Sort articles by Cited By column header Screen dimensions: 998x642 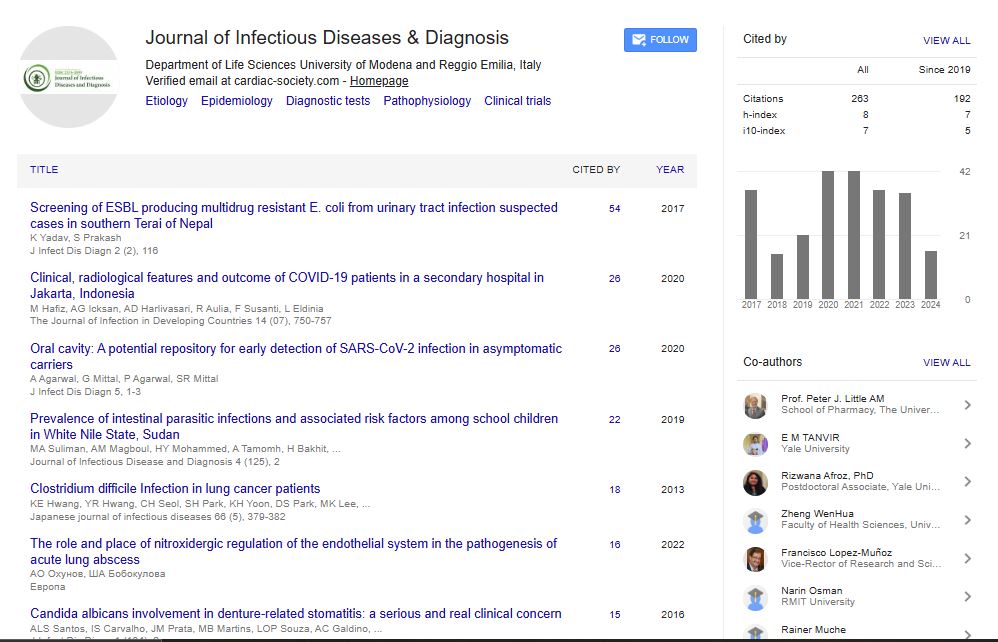point(596,169)
